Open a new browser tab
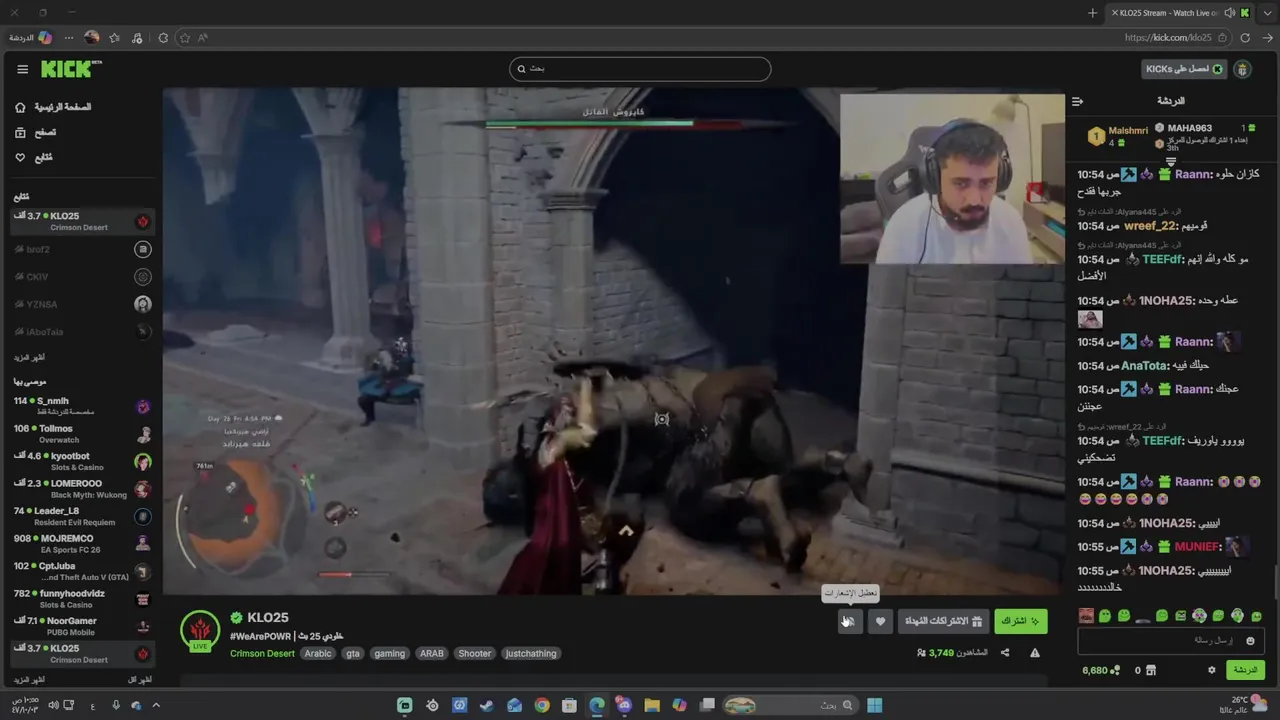 [x=1092, y=13]
